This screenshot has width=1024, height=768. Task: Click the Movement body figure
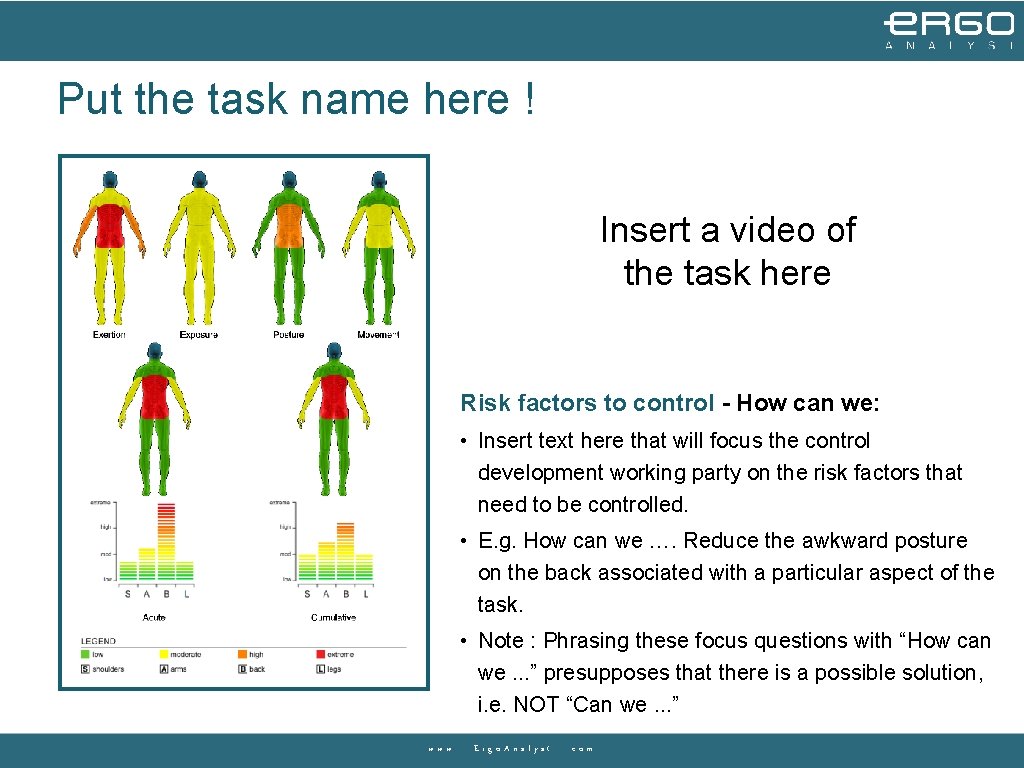(x=379, y=248)
